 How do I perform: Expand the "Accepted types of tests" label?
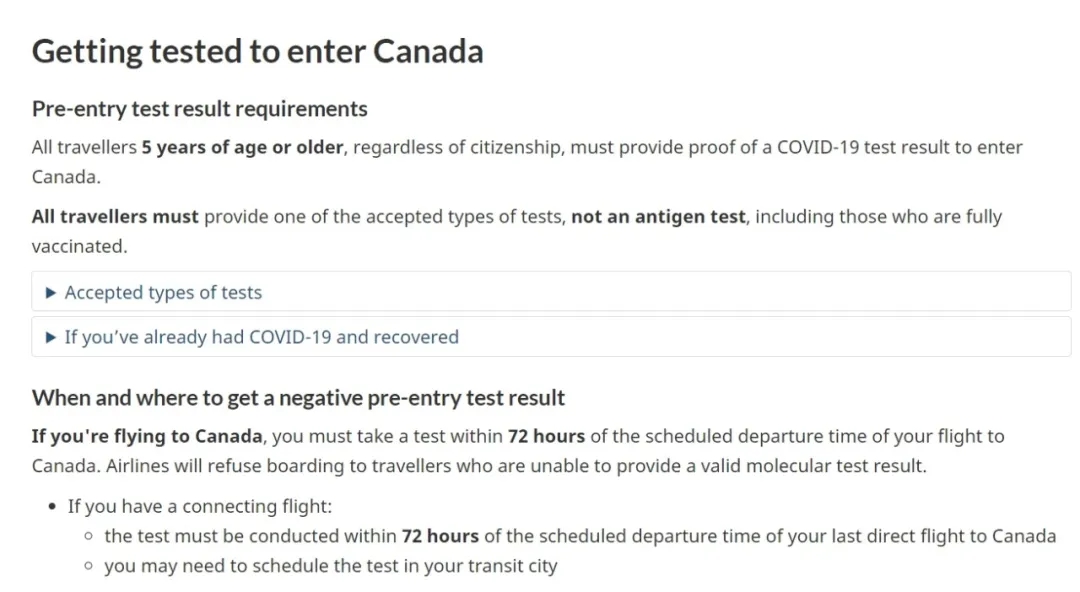coord(163,293)
